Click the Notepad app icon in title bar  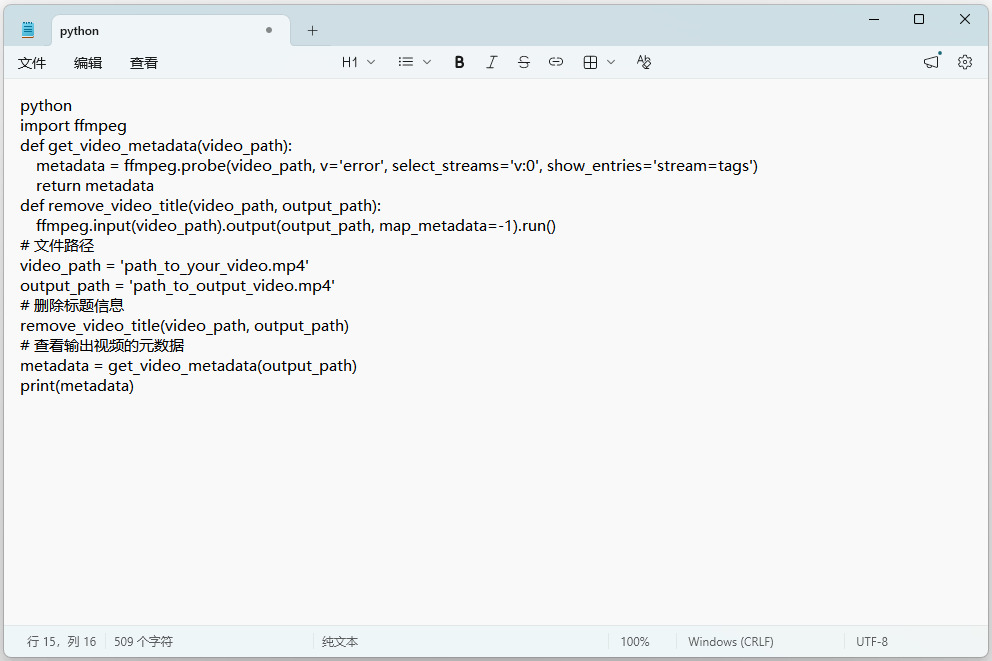28,30
